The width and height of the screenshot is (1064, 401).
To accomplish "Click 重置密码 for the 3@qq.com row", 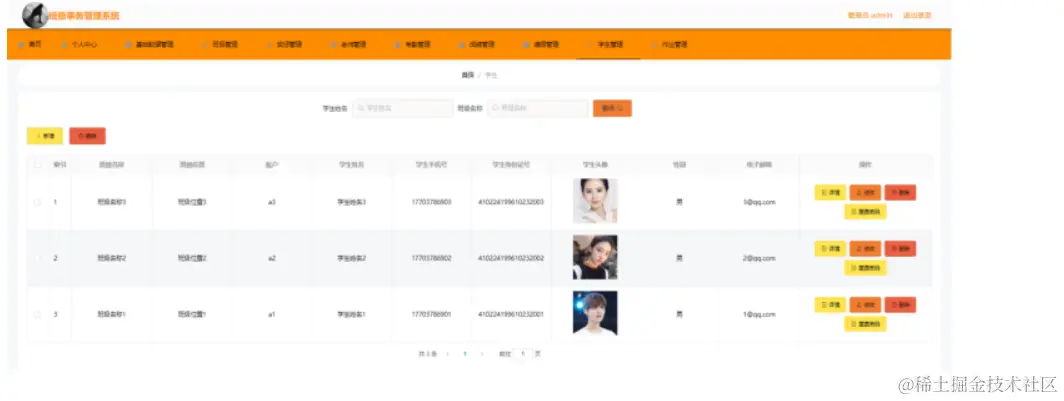I will (865, 212).
